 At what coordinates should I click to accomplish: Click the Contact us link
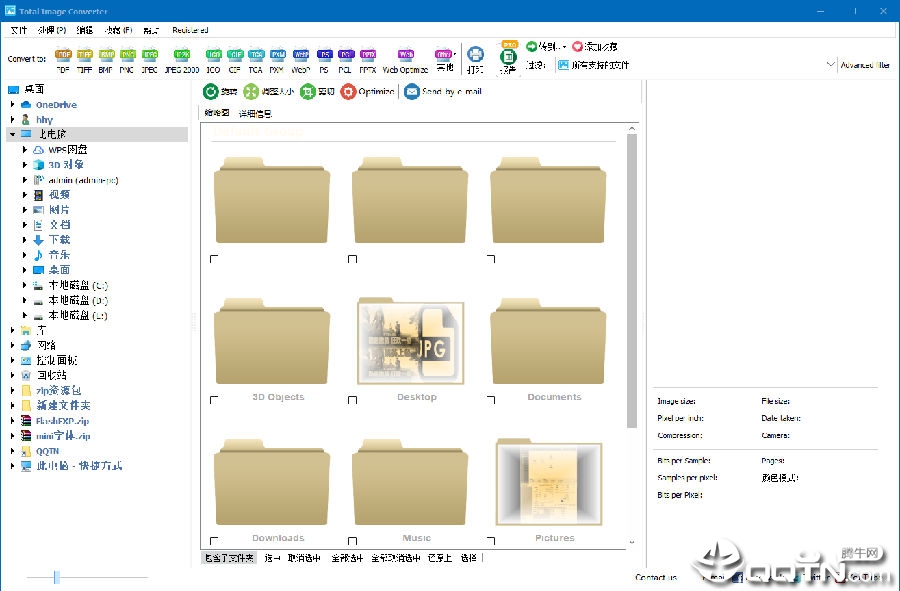pyautogui.click(x=656, y=577)
